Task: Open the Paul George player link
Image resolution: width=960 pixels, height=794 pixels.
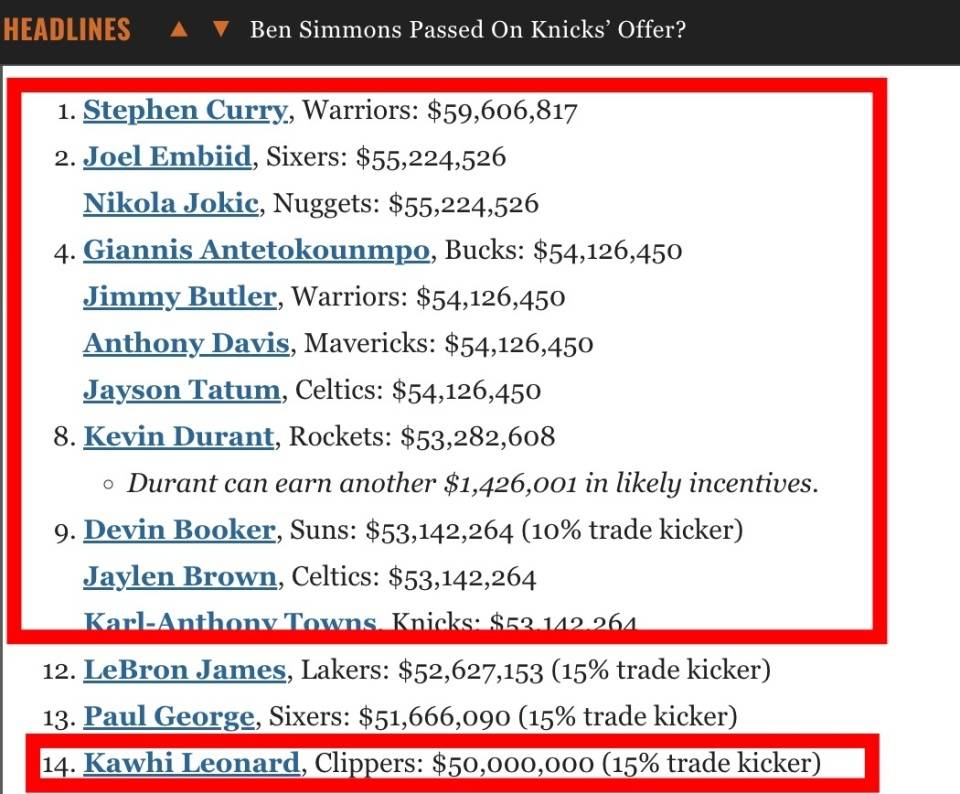Action: pos(168,717)
